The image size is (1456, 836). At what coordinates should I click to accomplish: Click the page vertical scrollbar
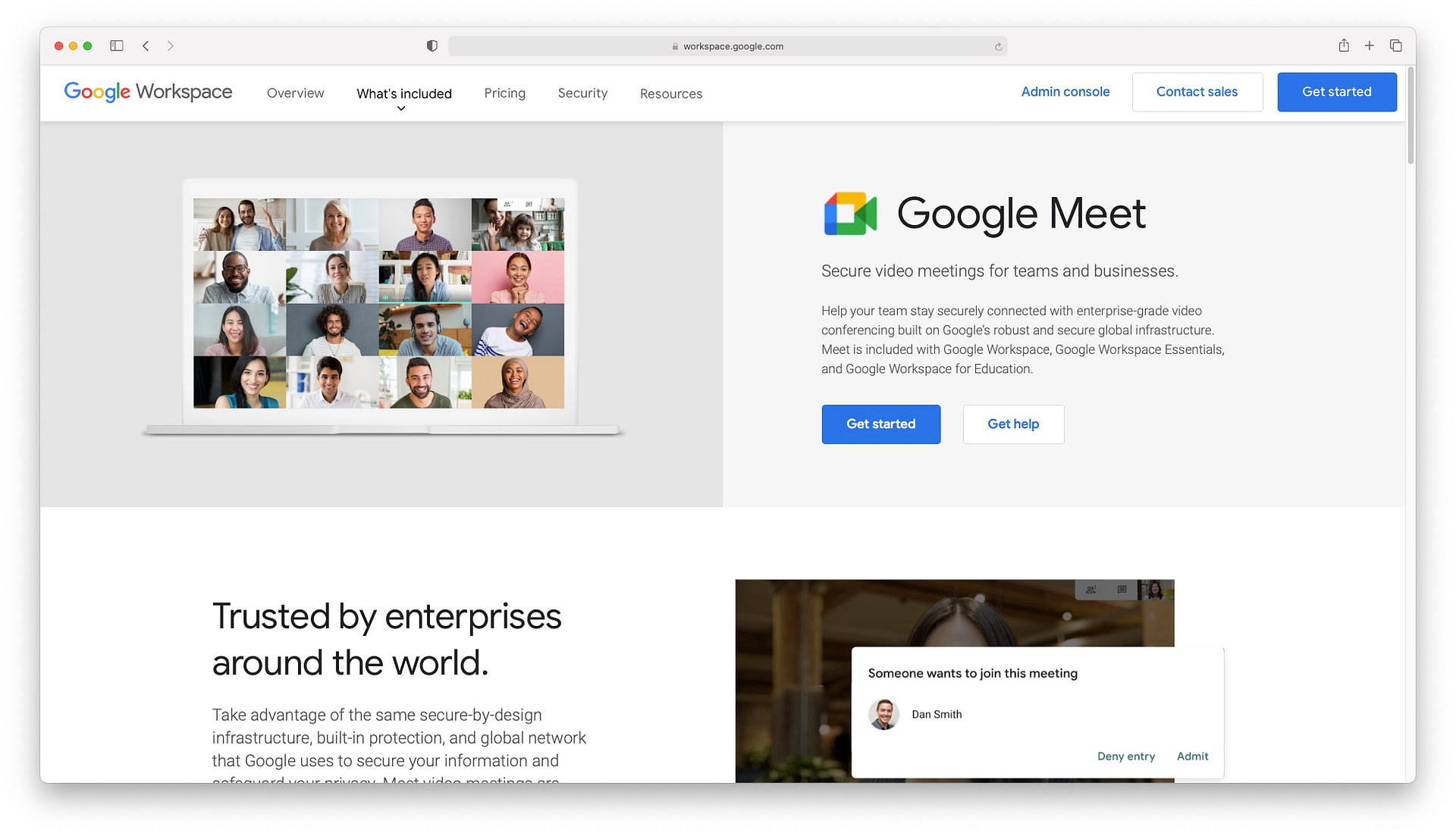tap(1410, 115)
